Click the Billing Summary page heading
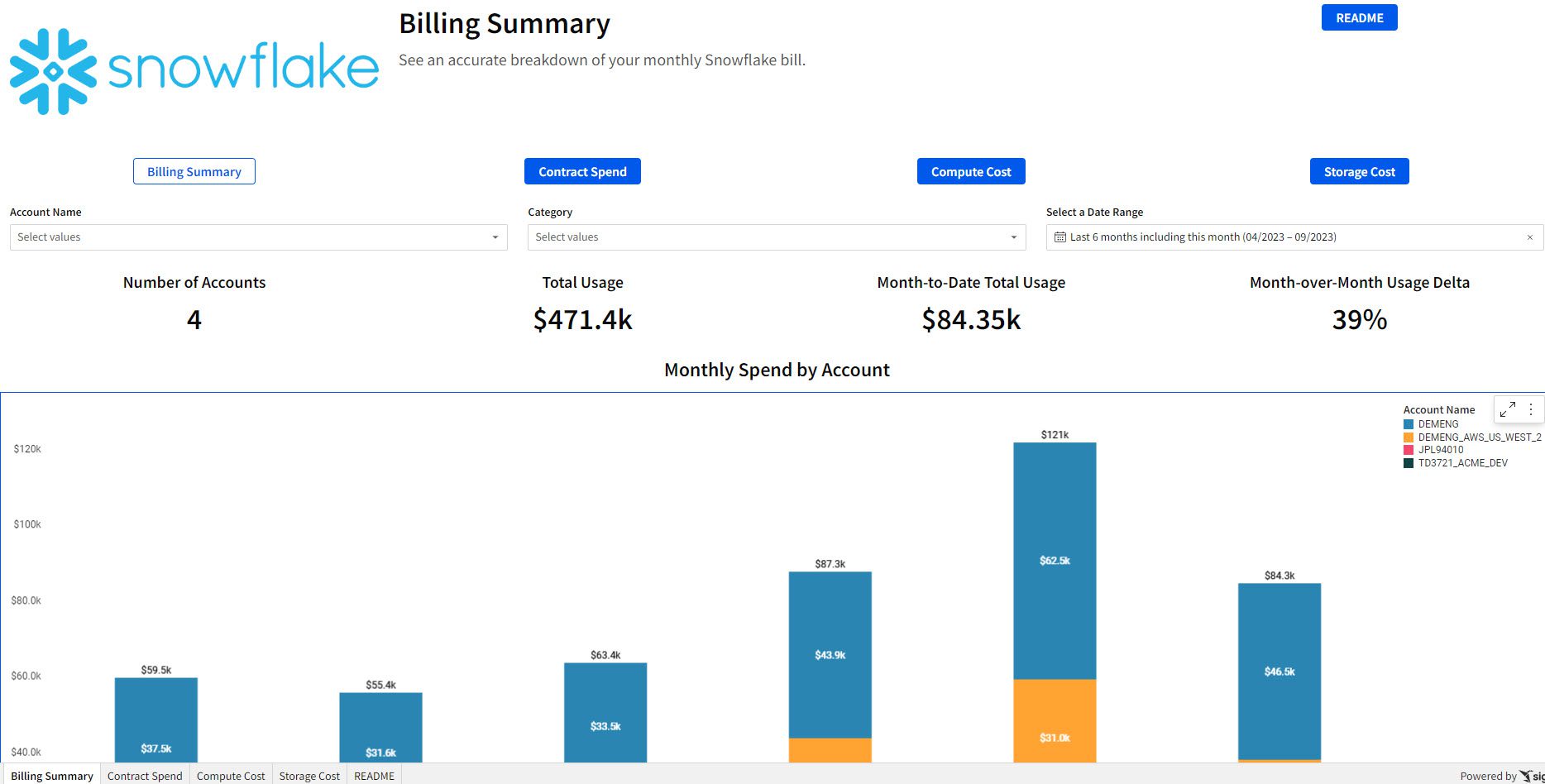The image size is (1545, 784). click(x=505, y=24)
